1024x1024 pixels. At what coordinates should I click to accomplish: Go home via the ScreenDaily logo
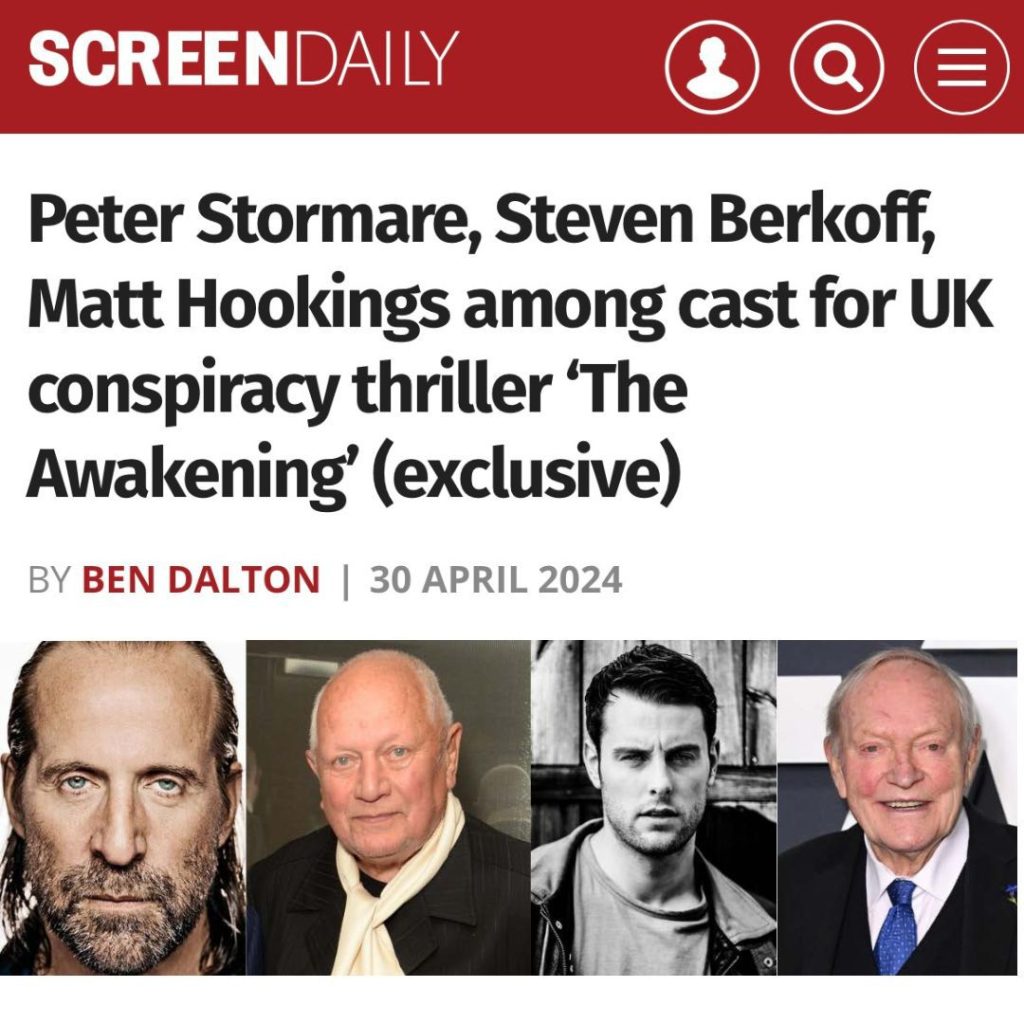point(244,59)
